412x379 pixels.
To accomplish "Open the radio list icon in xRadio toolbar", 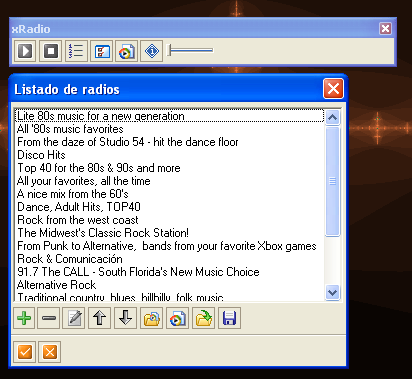I will point(76,51).
